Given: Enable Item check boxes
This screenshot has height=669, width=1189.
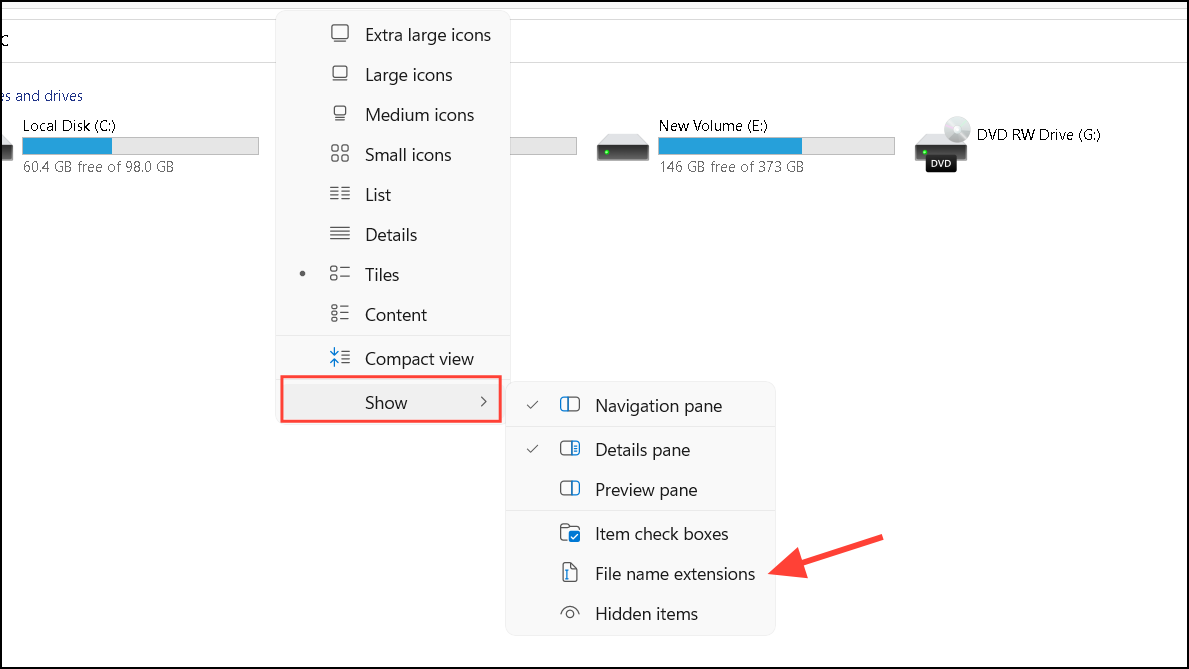Looking at the screenshot, I should [x=661, y=533].
